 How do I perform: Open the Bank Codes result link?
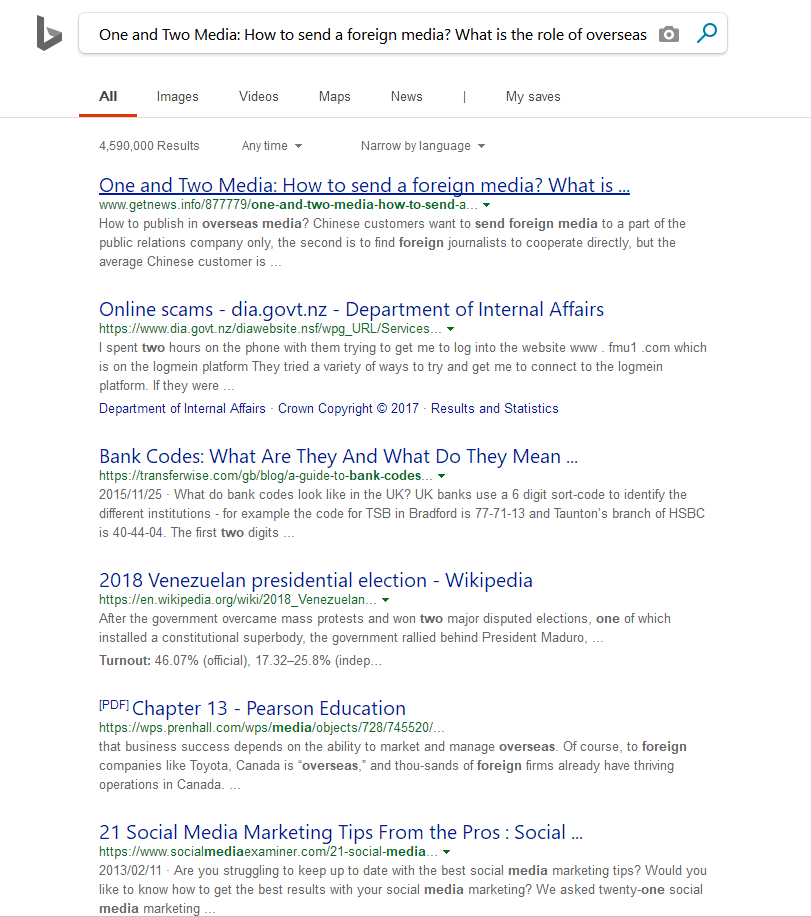(338, 456)
